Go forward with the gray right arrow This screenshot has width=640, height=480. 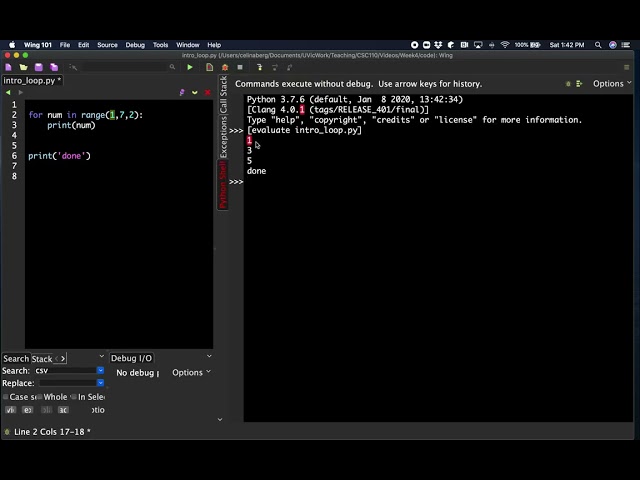click(20, 93)
